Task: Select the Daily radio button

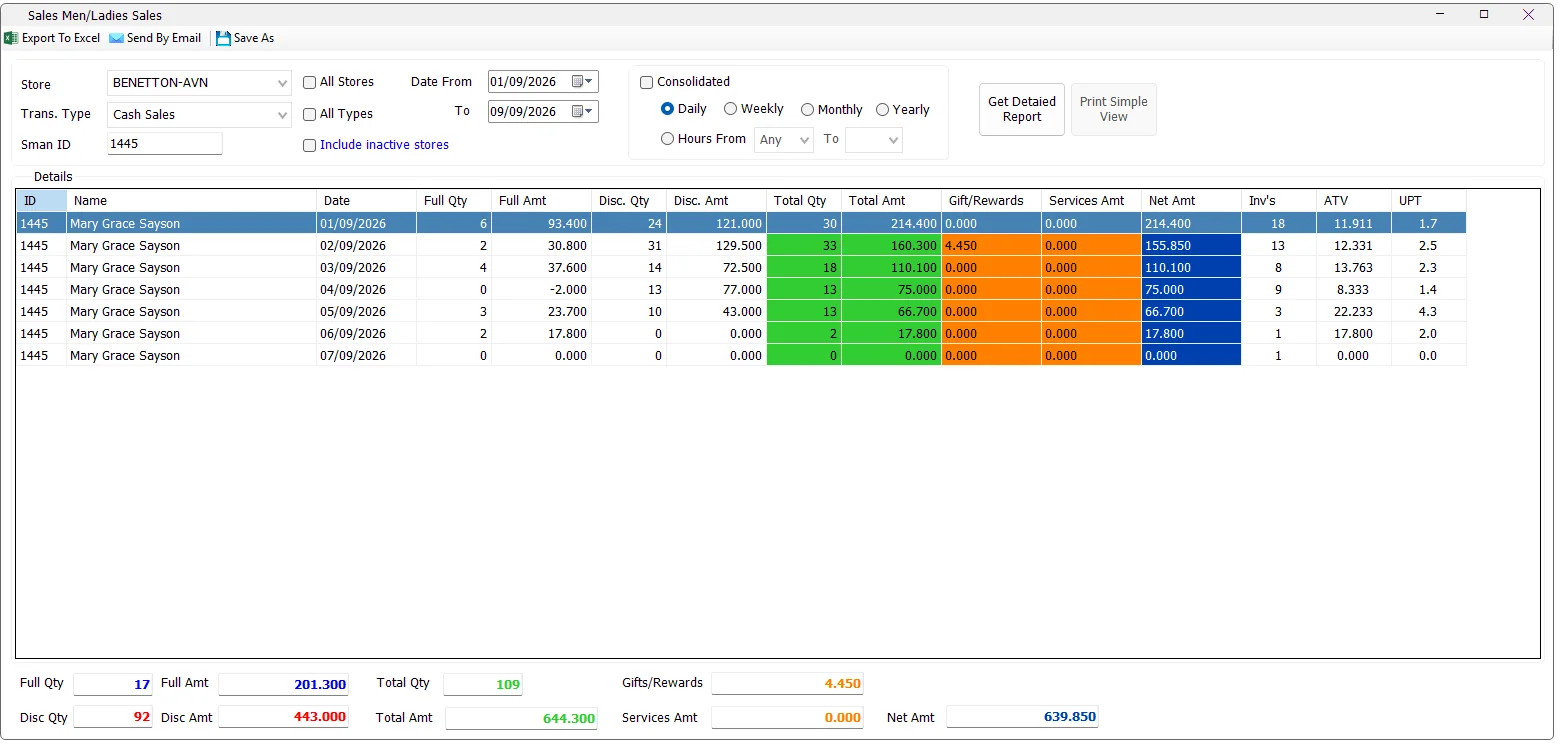Action: (667, 109)
